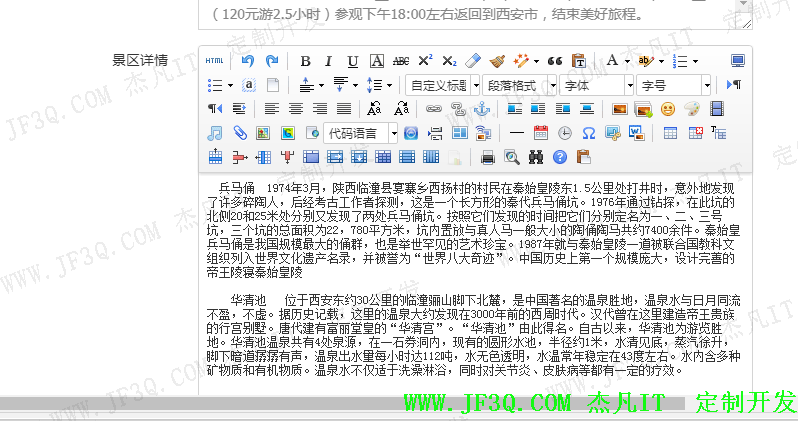Click the anchor icon
This screenshot has height=421, width=798.
point(482,109)
